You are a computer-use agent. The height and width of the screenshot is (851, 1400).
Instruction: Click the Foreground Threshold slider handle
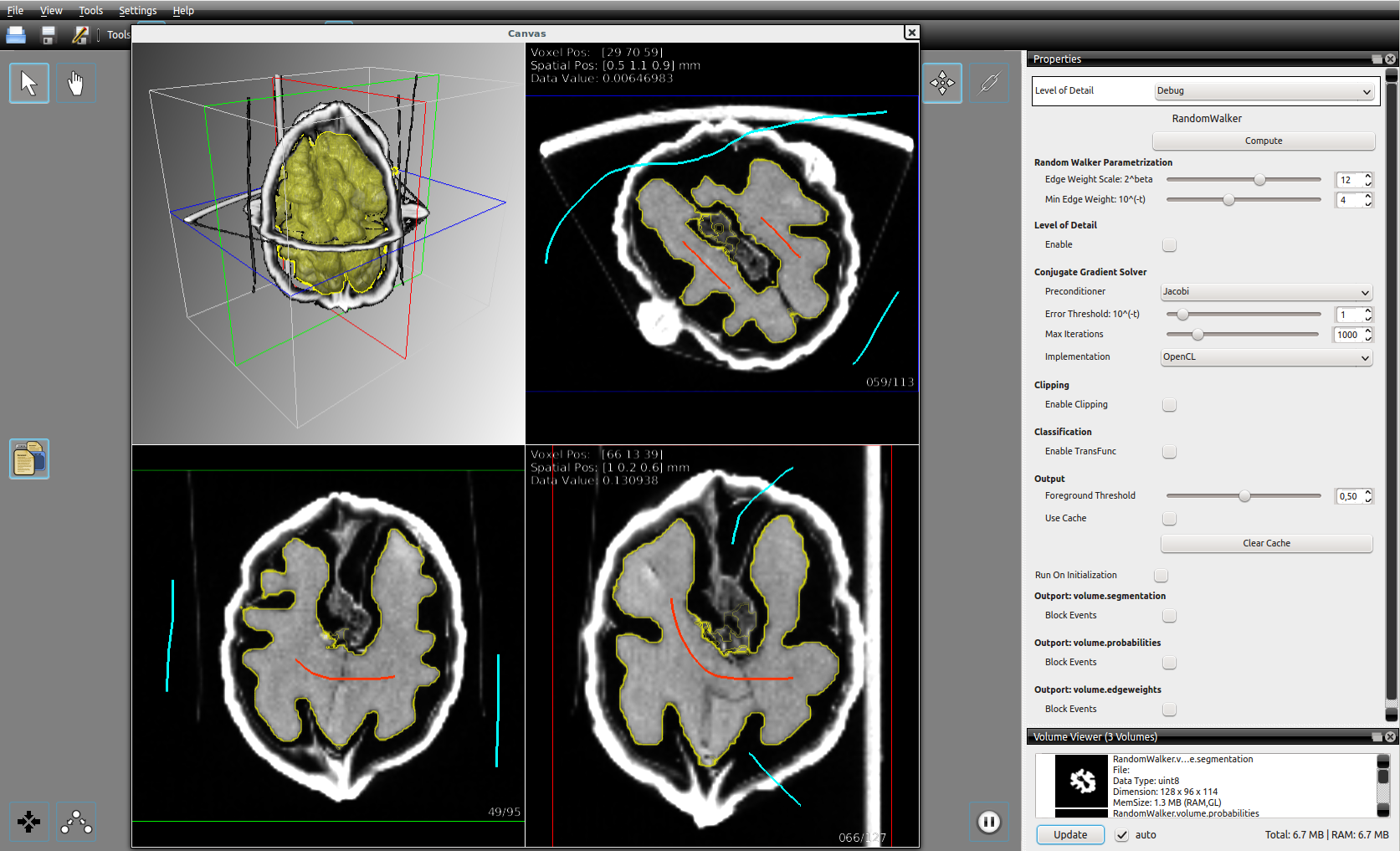point(1244,496)
